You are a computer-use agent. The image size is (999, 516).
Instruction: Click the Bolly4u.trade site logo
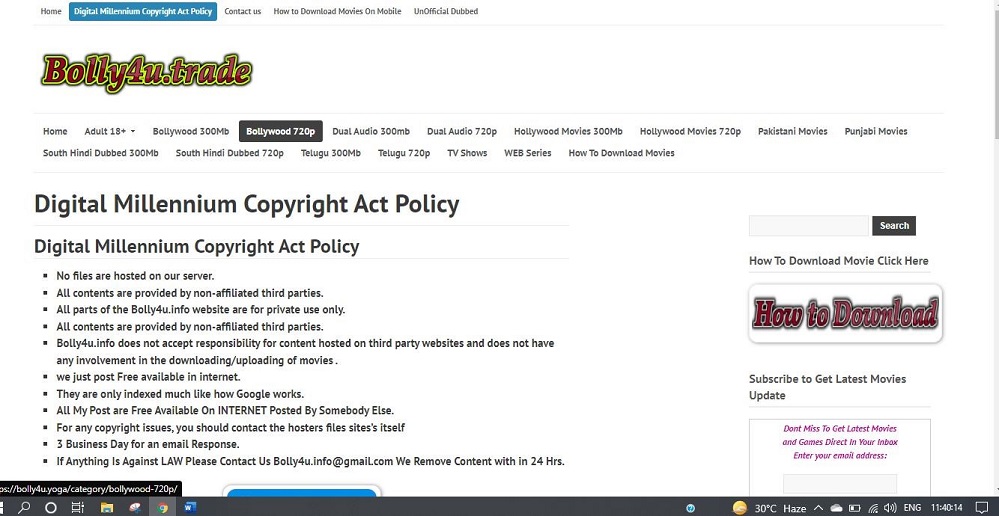point(147,73)
